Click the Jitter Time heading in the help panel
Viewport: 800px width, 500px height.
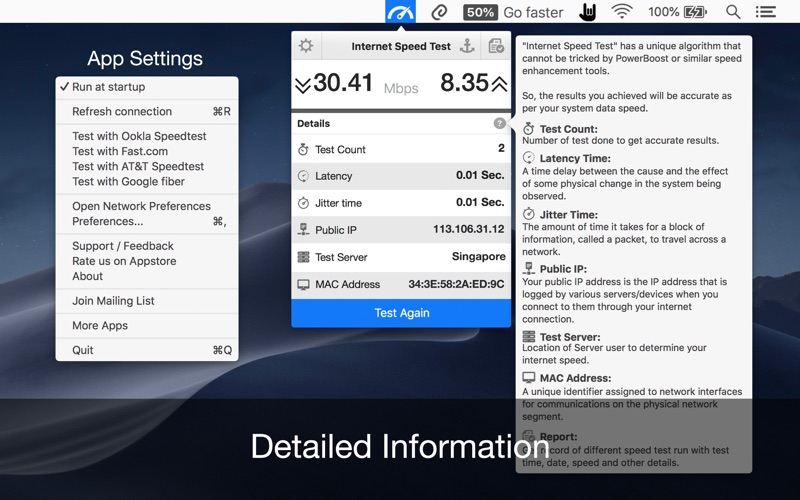coord(568,215)
